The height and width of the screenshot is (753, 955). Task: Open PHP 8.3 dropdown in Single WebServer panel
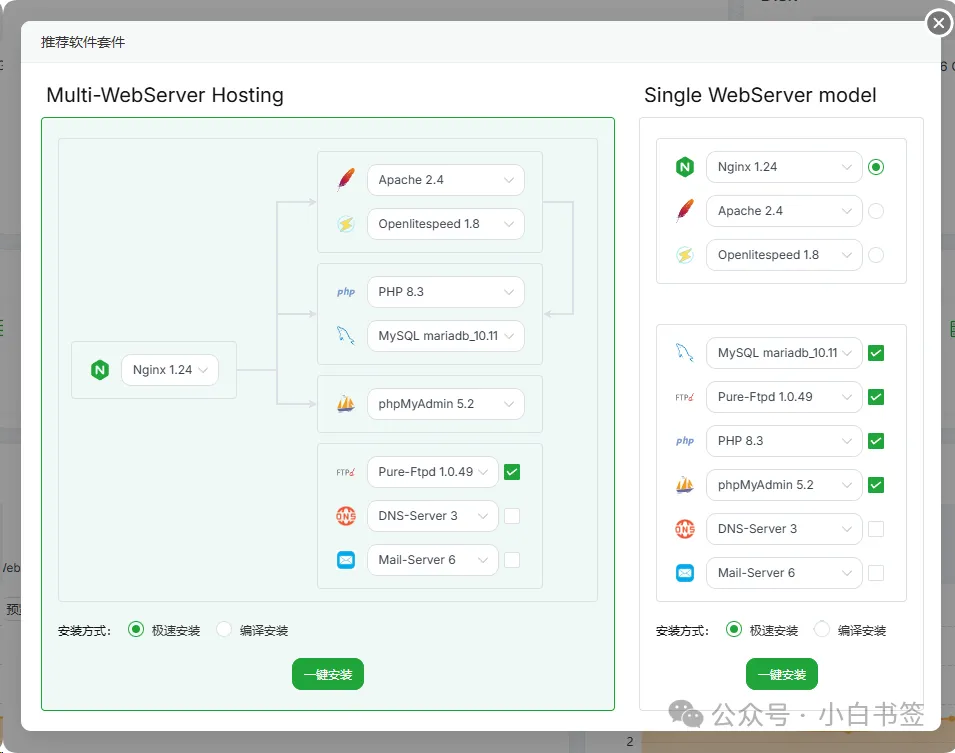click(784, 441)
